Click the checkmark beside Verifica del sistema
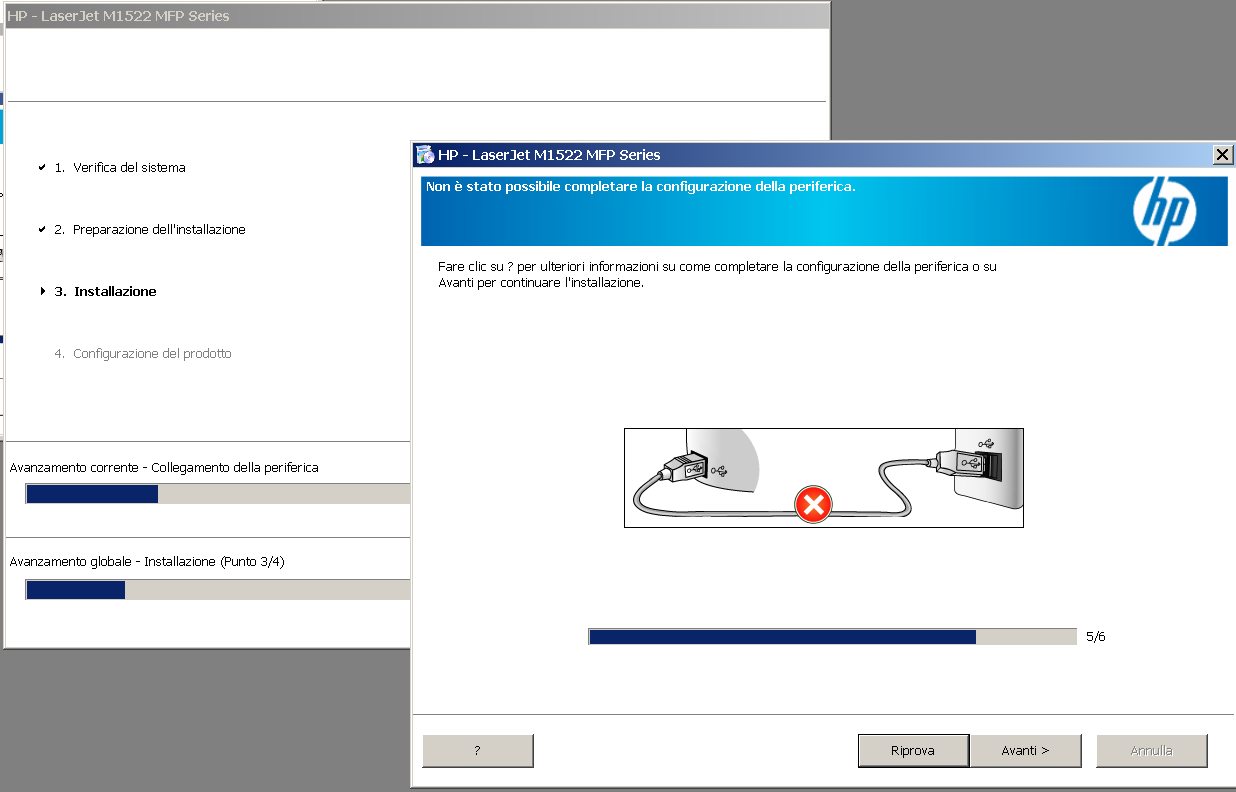Viewport: 1236px width, 792px height. [x=43, y=166]
